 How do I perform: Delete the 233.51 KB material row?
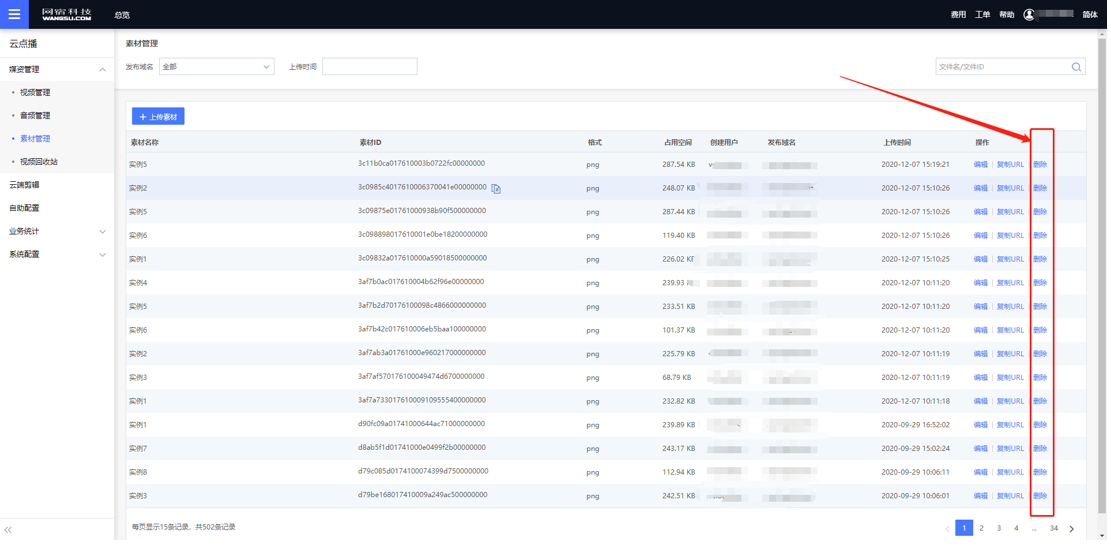pos(1039,307)
